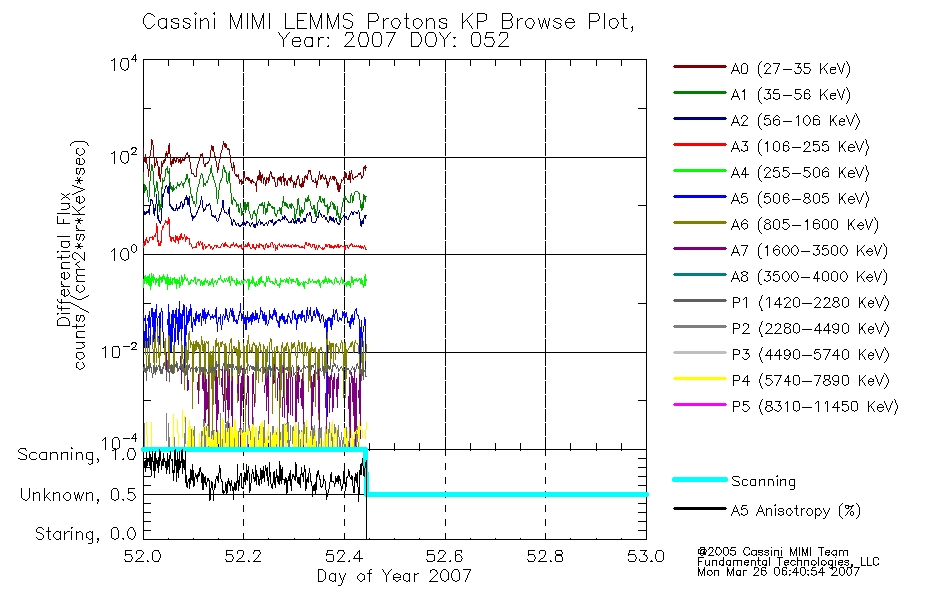Click the dark gray P1 legend line swatch
Screen dimensions: 950x600
pos(699,301)
